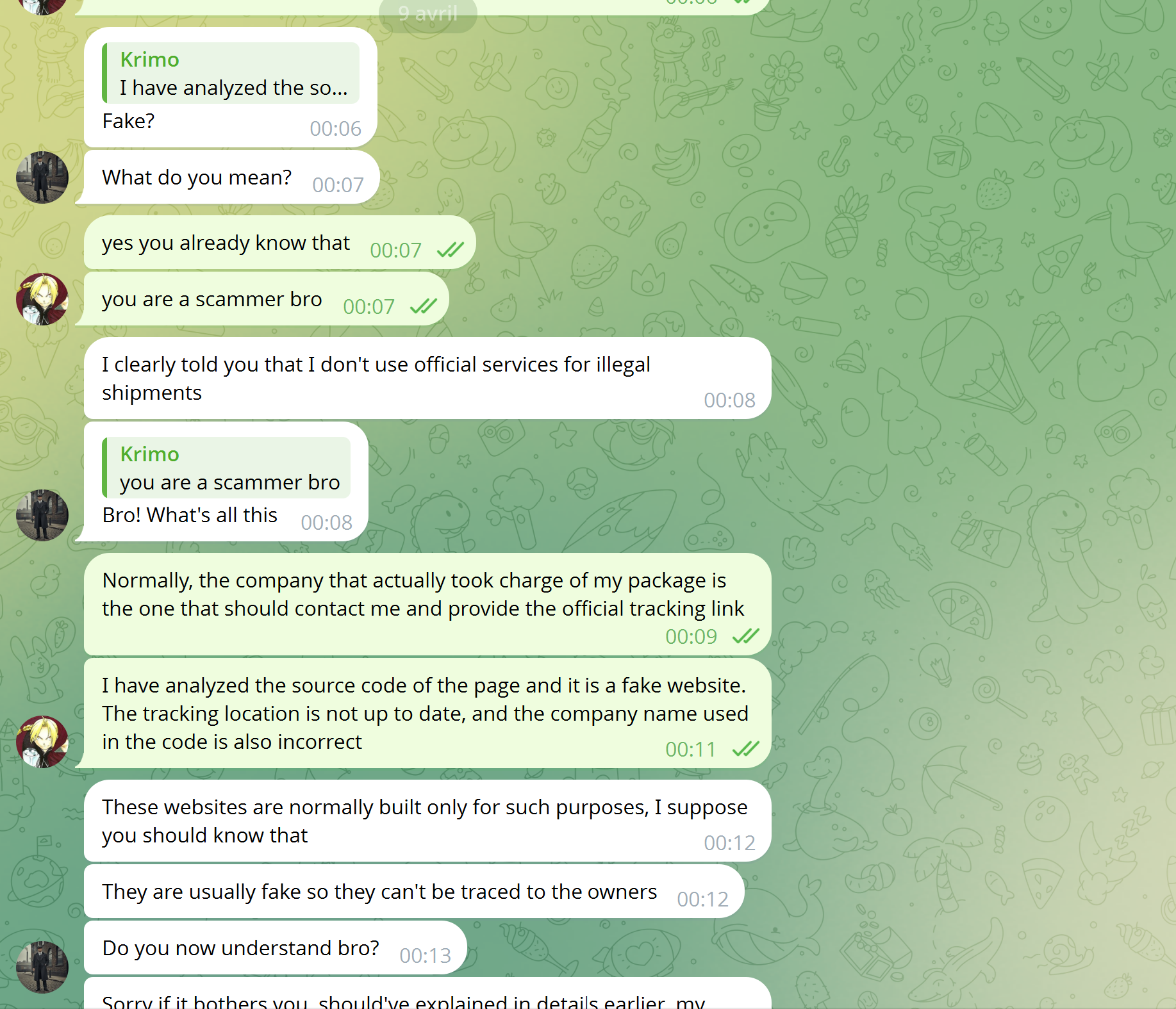Click the 00:08 timestamp on "Bro! What's all this"
The image size is (1176, 1009).
tap(326, 523)
